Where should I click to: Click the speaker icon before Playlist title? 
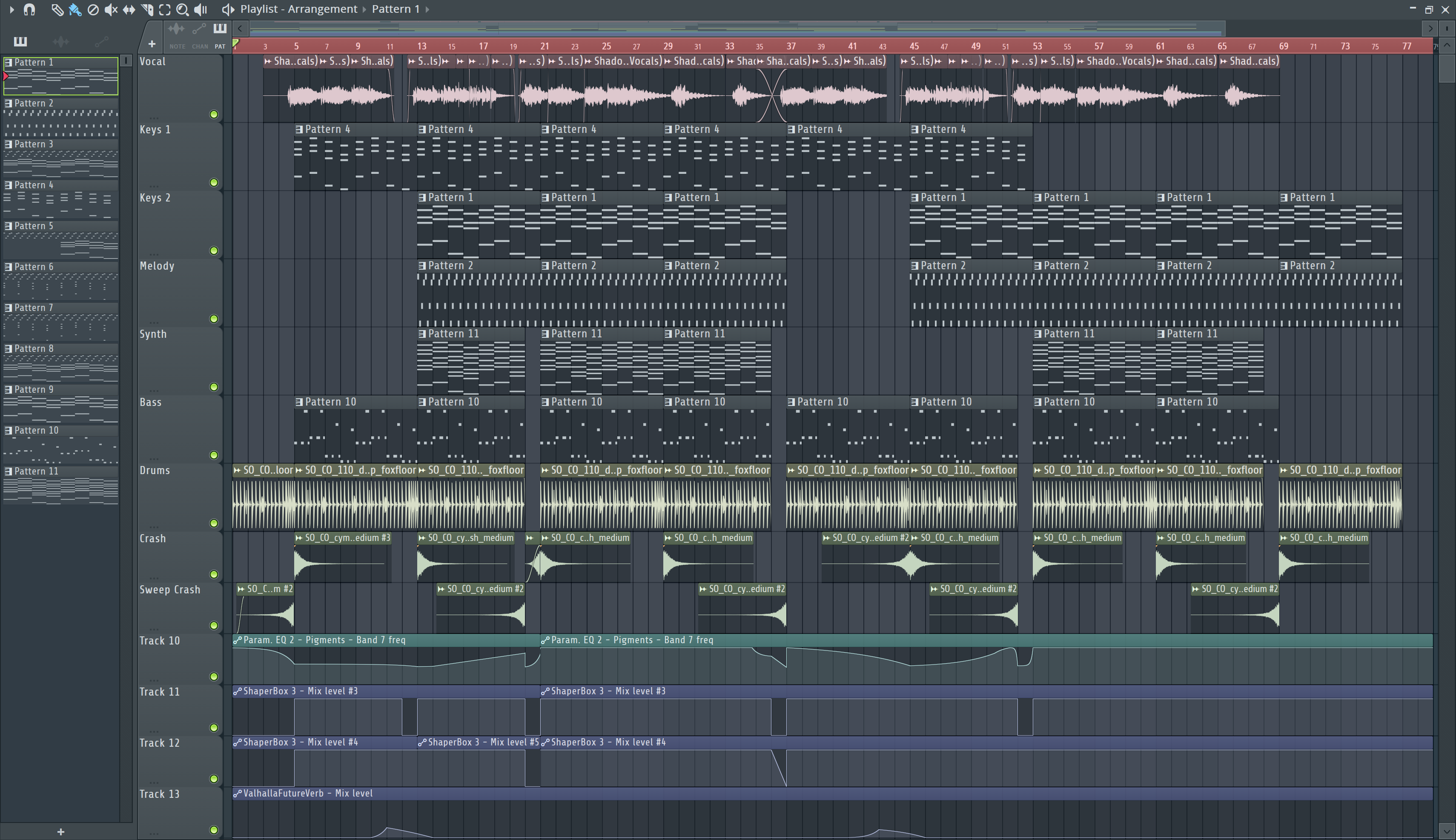[x=228, y=10]
